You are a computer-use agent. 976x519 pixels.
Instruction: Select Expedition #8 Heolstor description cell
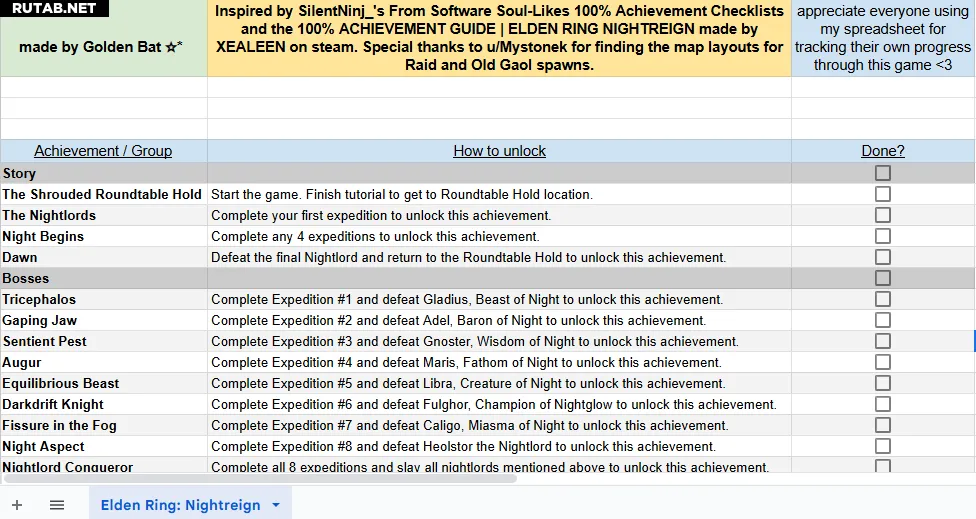click(x=499, y=446)
